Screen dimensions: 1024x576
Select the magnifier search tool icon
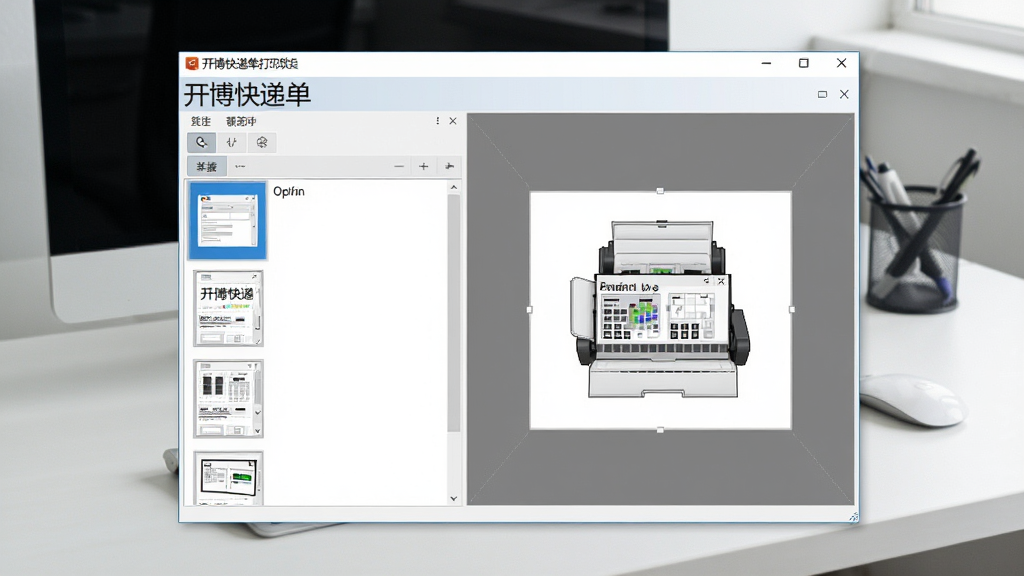point(201,142)
